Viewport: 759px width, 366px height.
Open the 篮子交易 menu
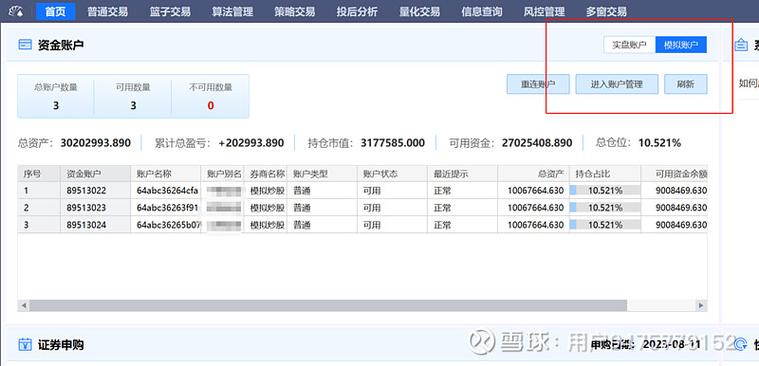pyautogui.click(x=170, y=11)
